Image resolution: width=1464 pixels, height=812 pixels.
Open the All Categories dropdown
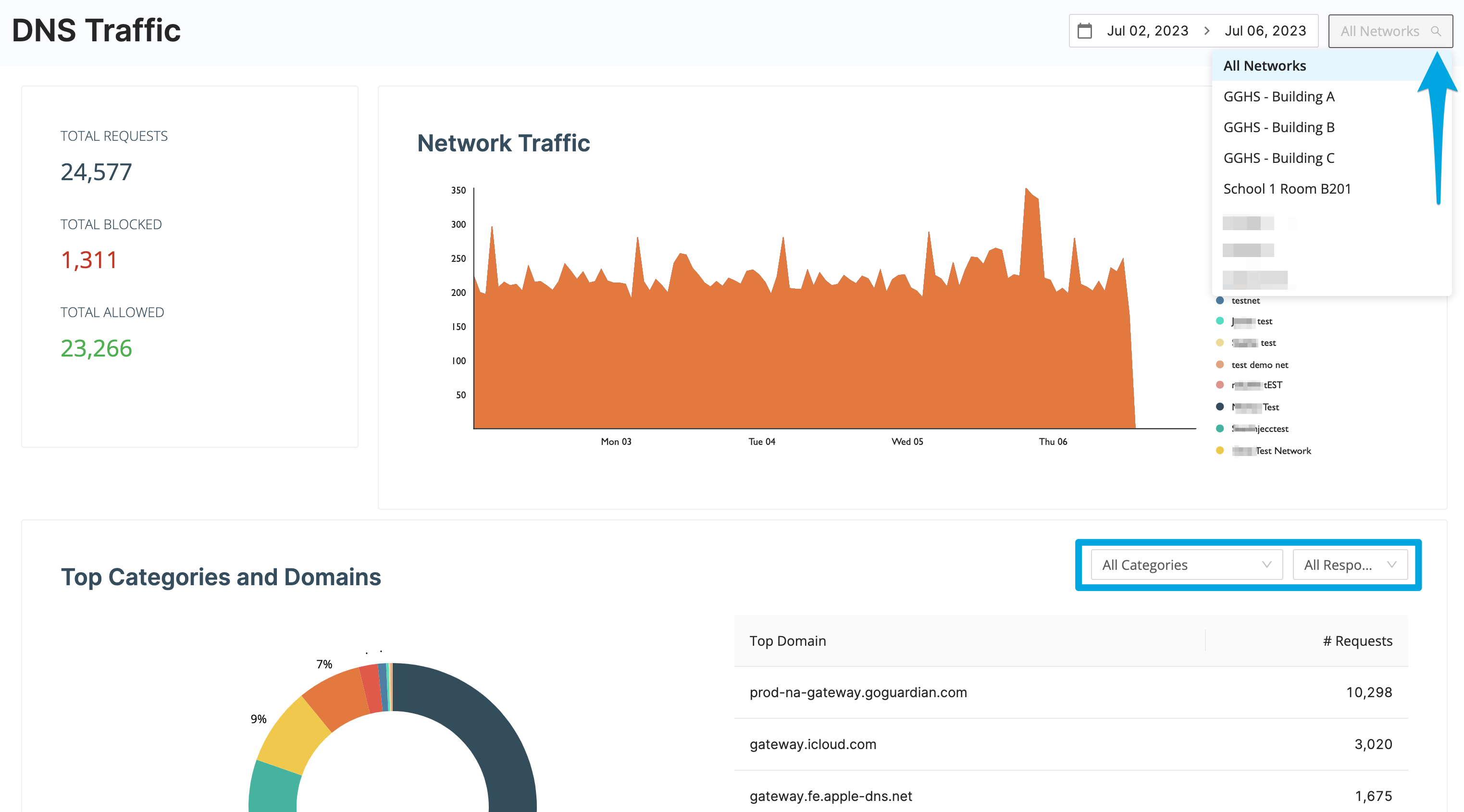pyautogui.click(x=1187, y=565)
